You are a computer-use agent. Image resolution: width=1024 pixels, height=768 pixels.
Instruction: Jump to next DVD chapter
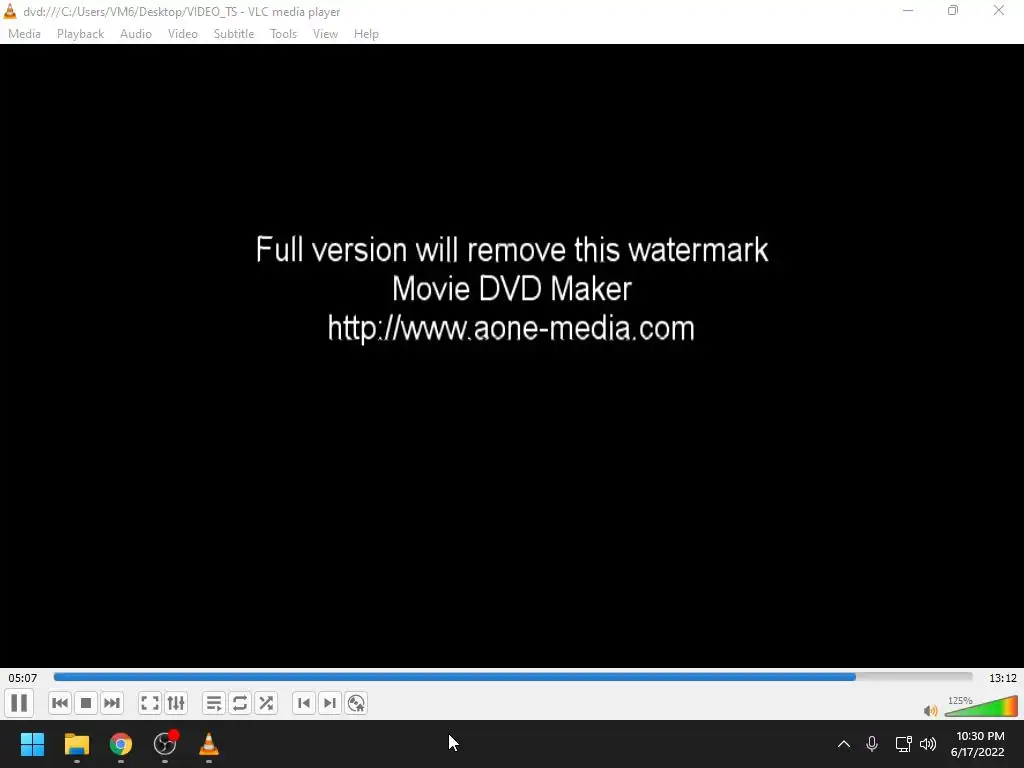coord(330,703)
